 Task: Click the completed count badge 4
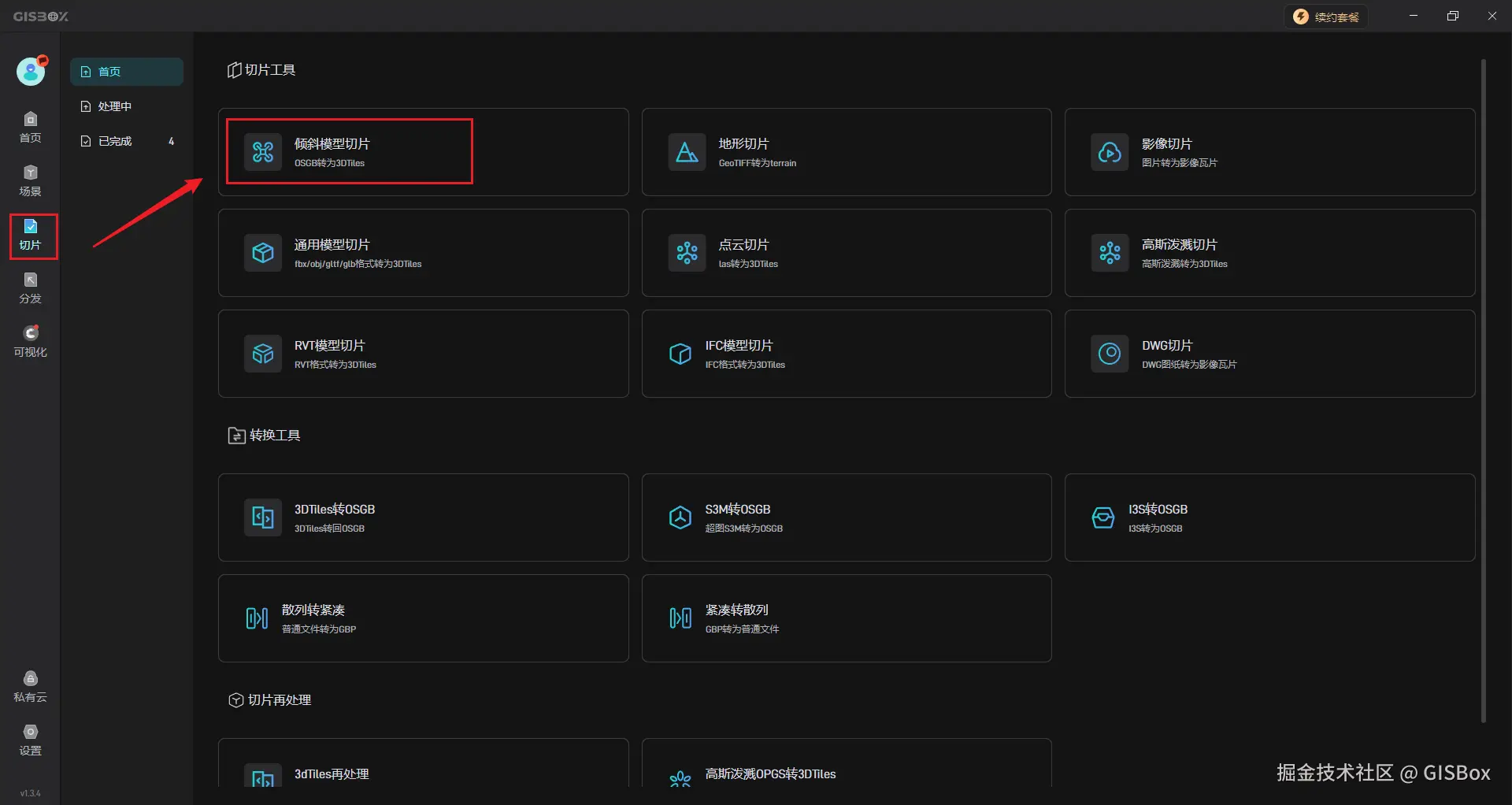coord(171,141)
